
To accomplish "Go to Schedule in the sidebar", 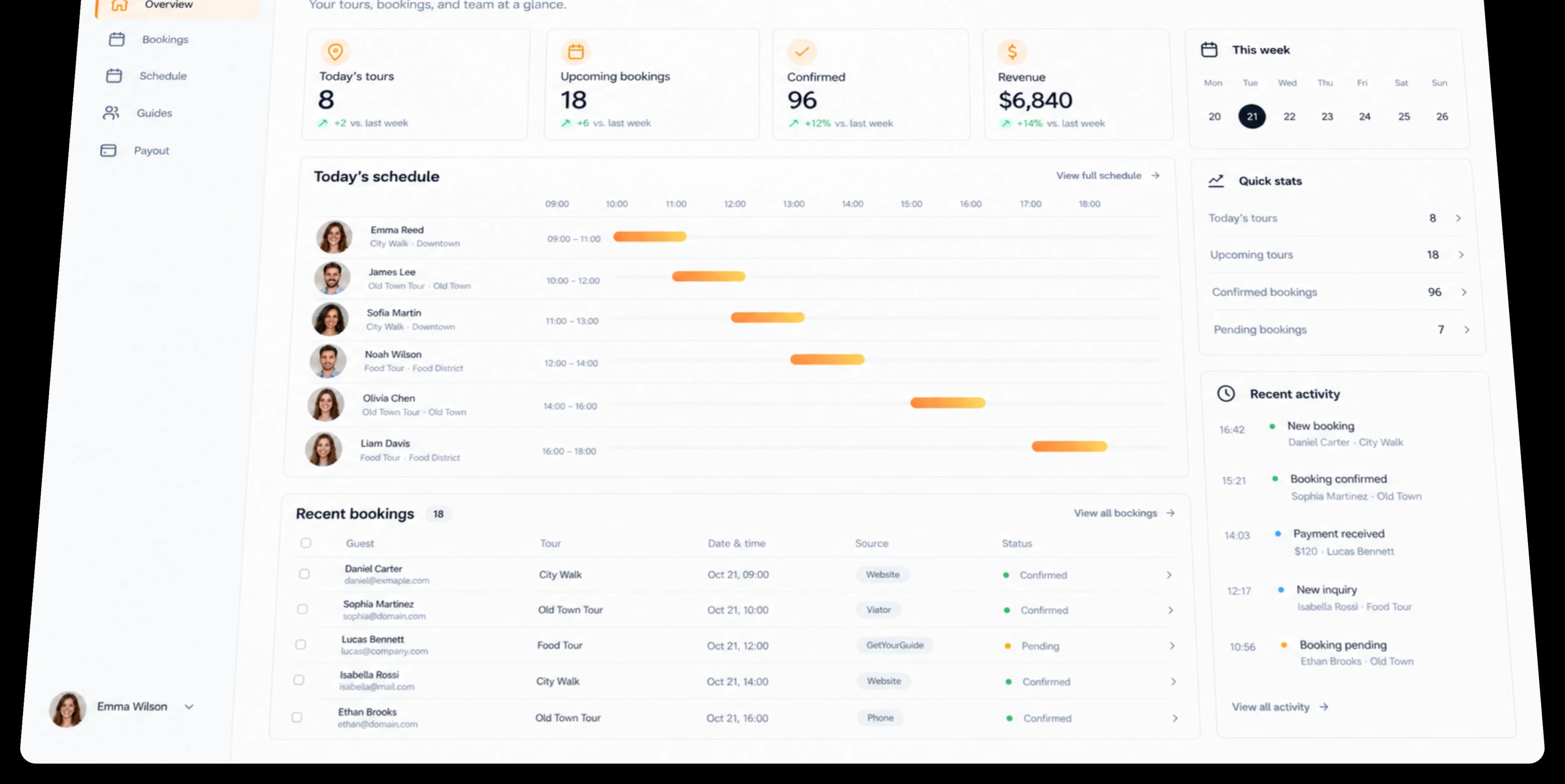I will point(147,76).
